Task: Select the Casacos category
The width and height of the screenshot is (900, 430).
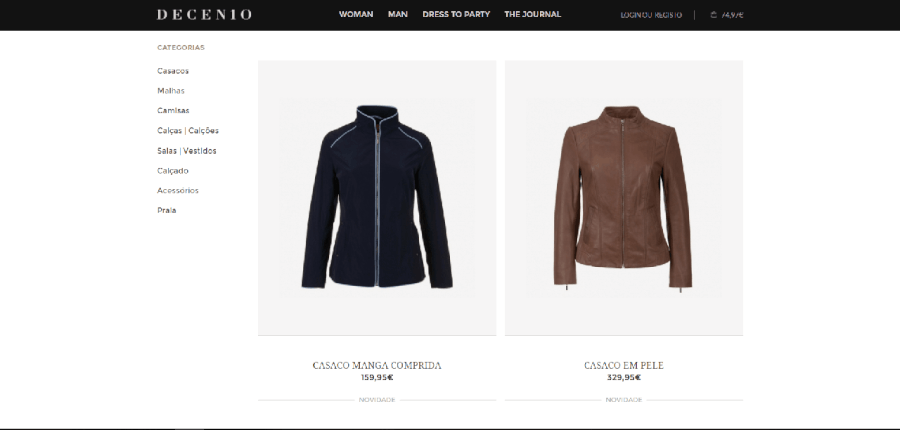Action: click(173, 71)
